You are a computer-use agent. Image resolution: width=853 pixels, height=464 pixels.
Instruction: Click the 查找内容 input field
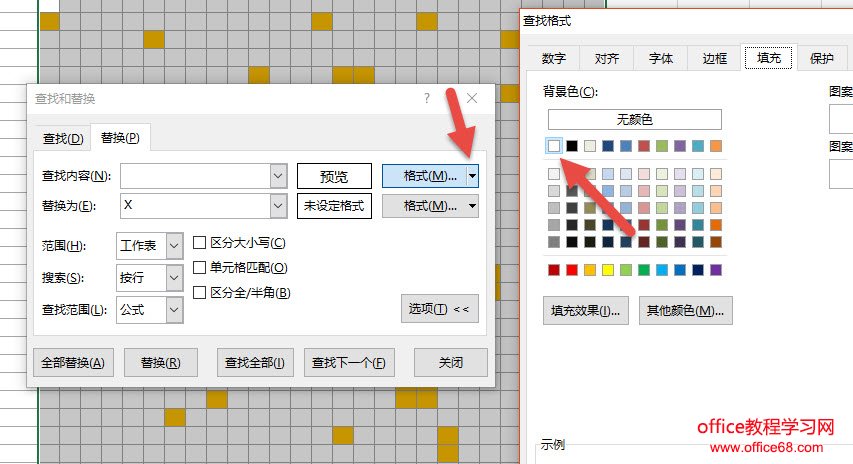[x=195, y=176]
